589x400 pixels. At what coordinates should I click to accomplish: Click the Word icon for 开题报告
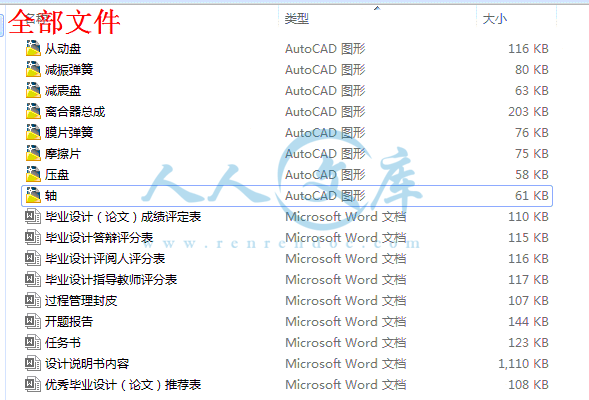coord(33,322)
